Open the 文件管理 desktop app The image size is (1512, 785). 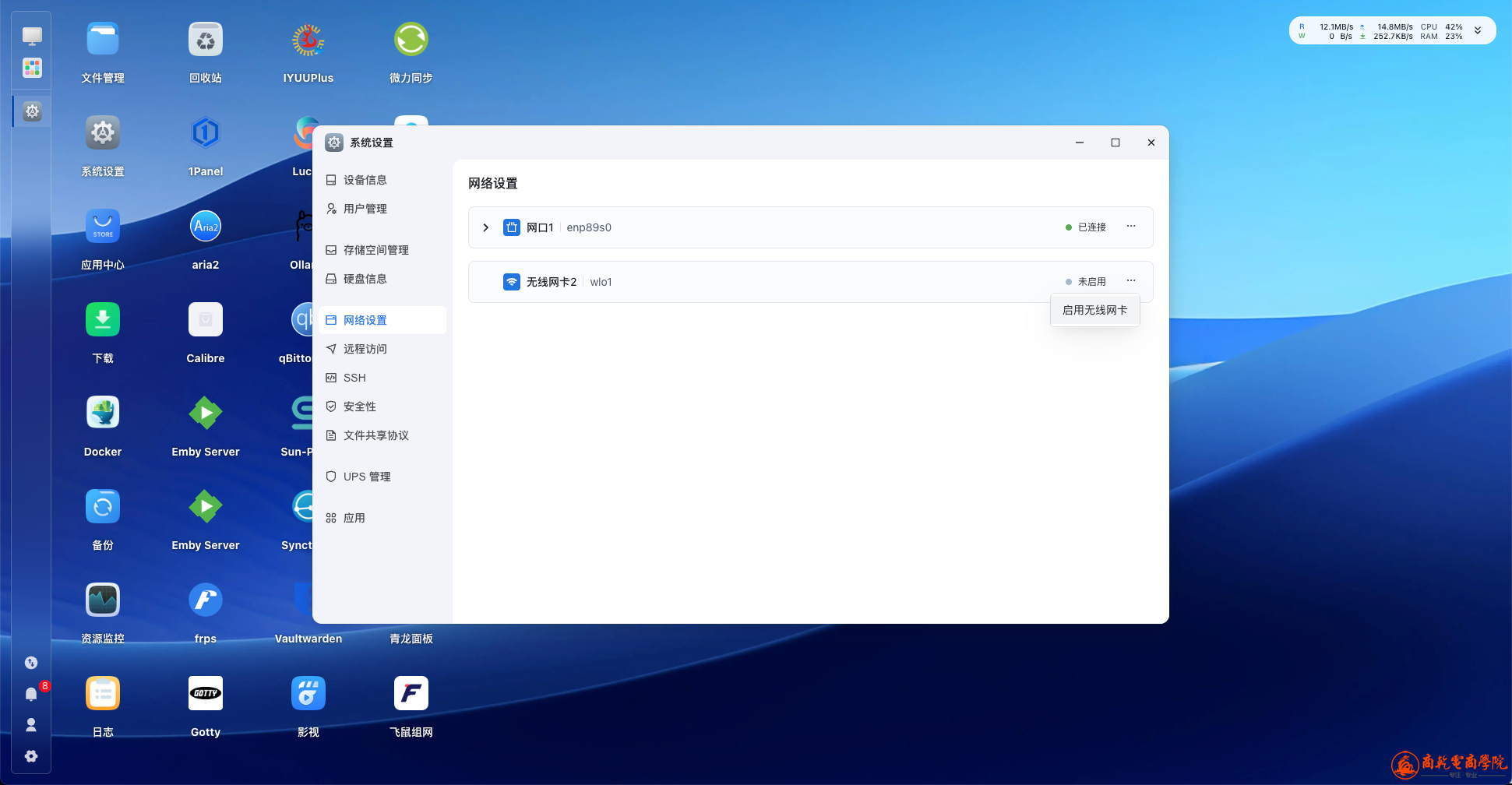pos(103,39)
